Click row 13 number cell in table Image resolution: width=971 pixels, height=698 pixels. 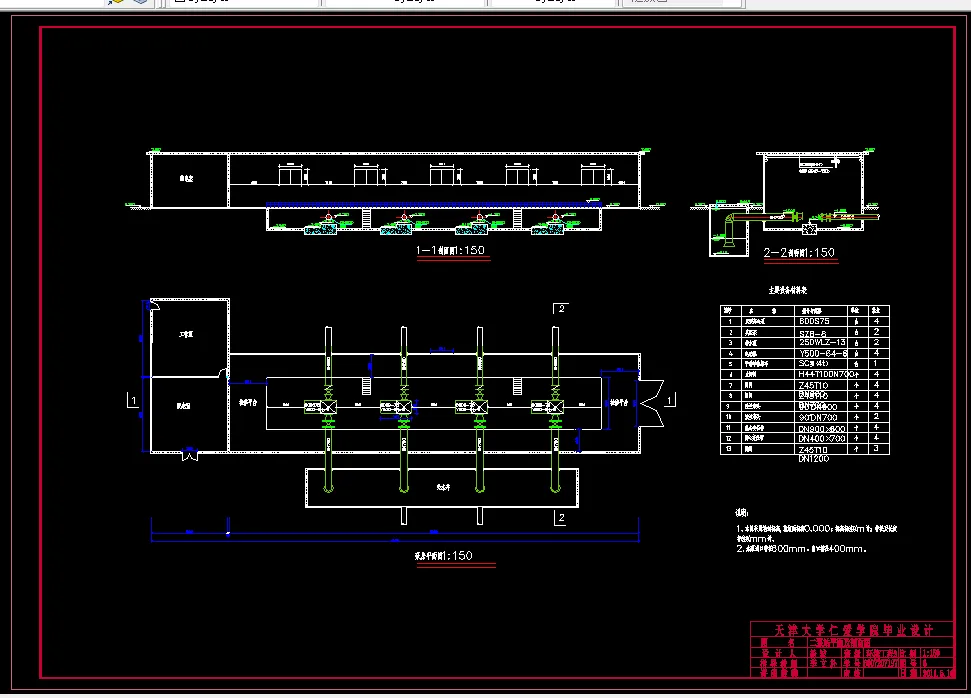pos(730,449)
